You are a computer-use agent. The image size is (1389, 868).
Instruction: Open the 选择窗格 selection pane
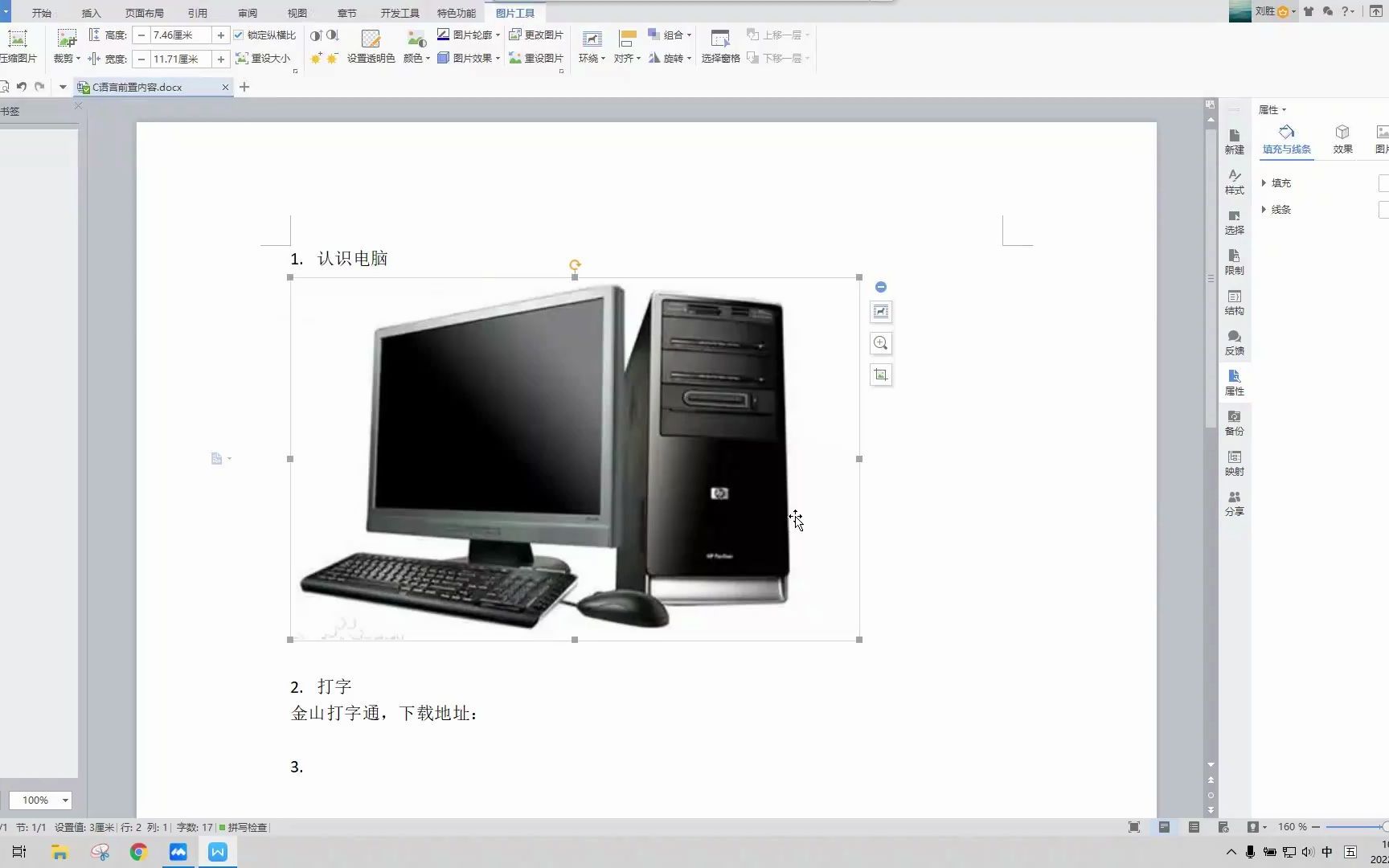pyautogui.click(x=720, y=46)
